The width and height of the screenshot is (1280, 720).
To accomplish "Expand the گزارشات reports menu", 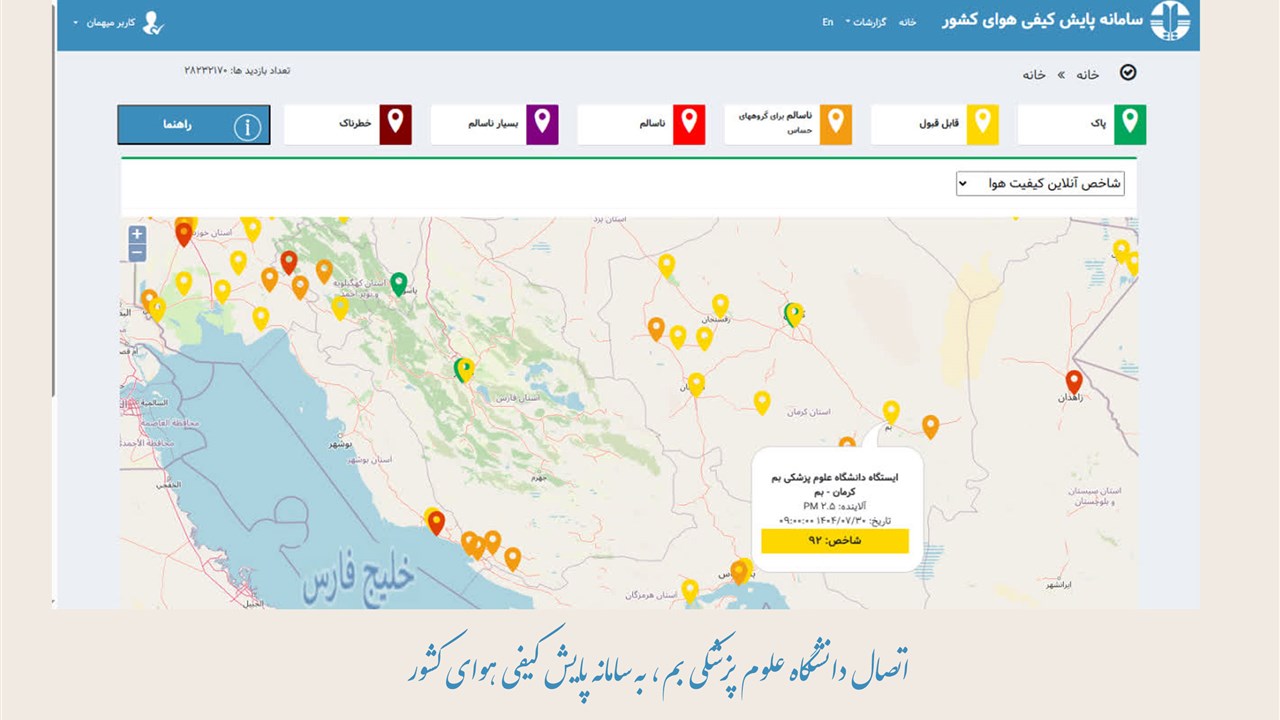I will pos(866,22).
